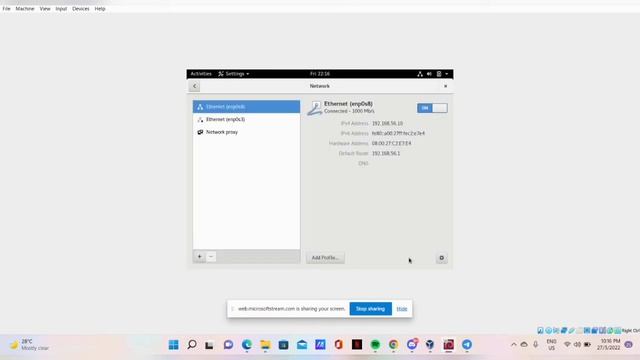Screen dimensions: 640x360
Task: Open Google Chrome from taskbar
Action: (393, 345)
